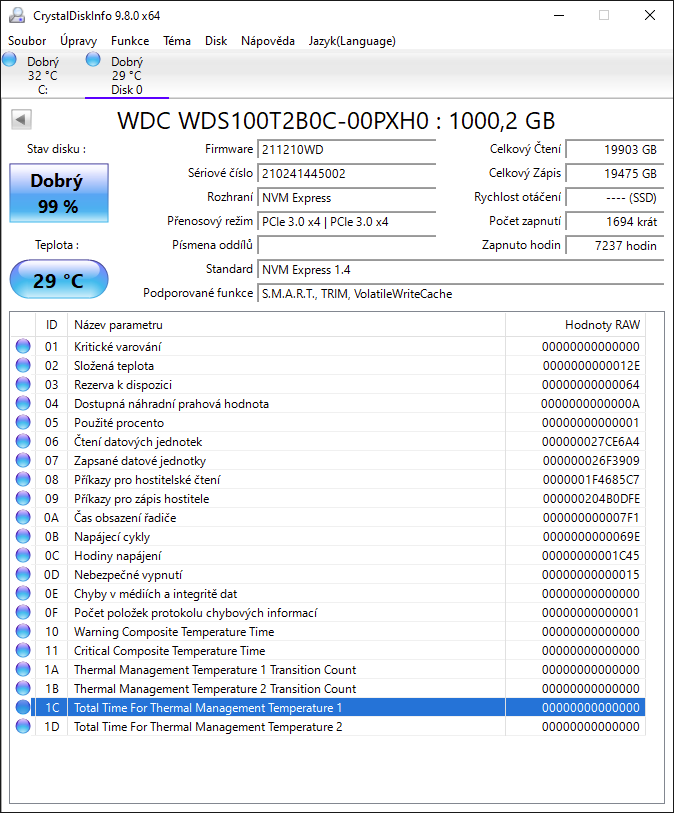Screen dimensions: 674x813
Task: Click the Celkový Čtení value 19903 GB
Action: pyautogui.click(x=614, y=150)
